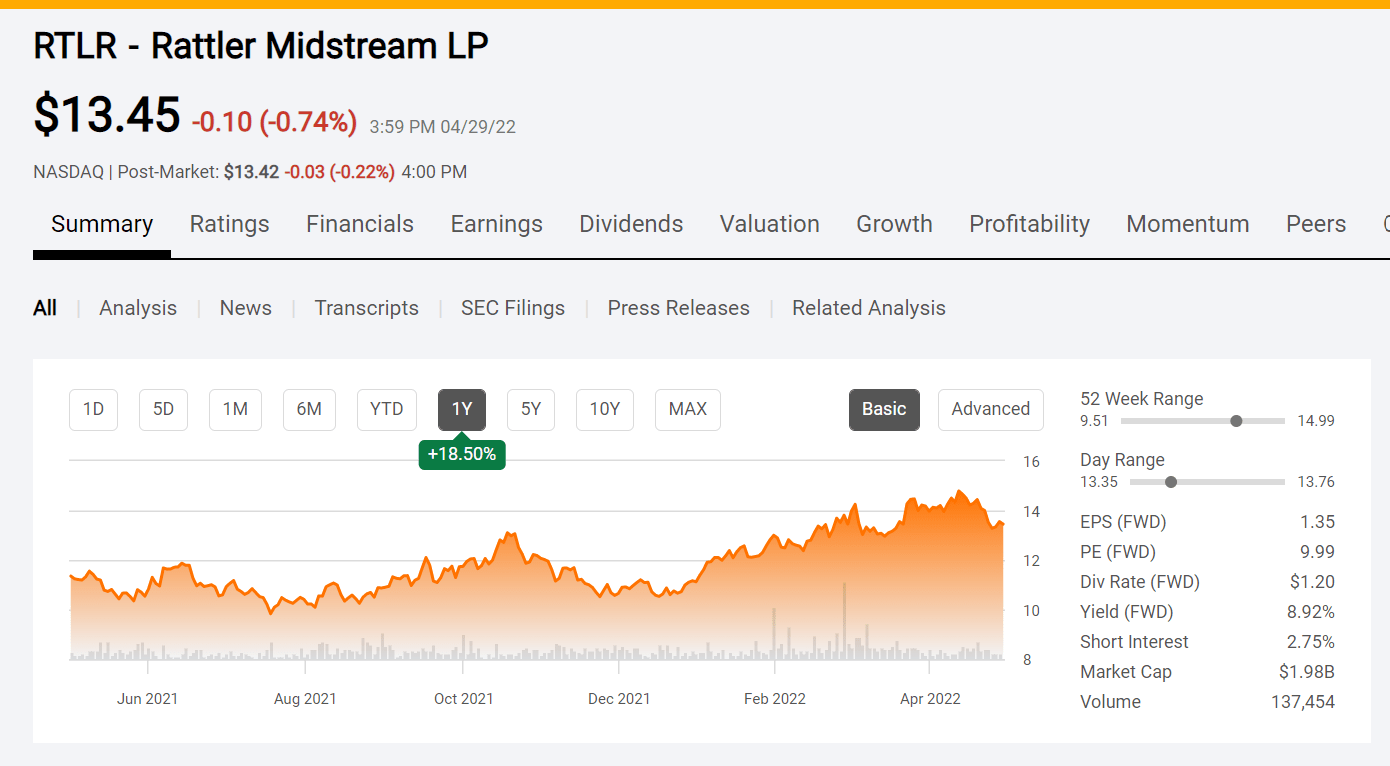Filter content by Analysis

click(138, 308)
